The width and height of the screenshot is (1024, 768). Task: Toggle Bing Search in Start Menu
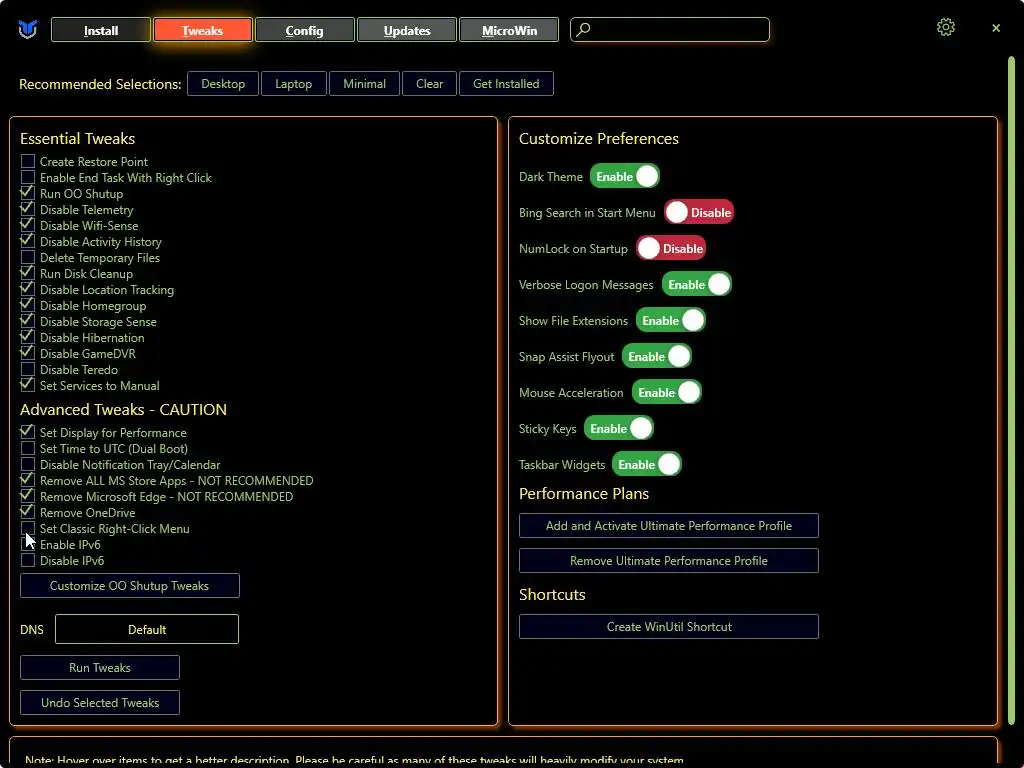[x=699, y=212]
